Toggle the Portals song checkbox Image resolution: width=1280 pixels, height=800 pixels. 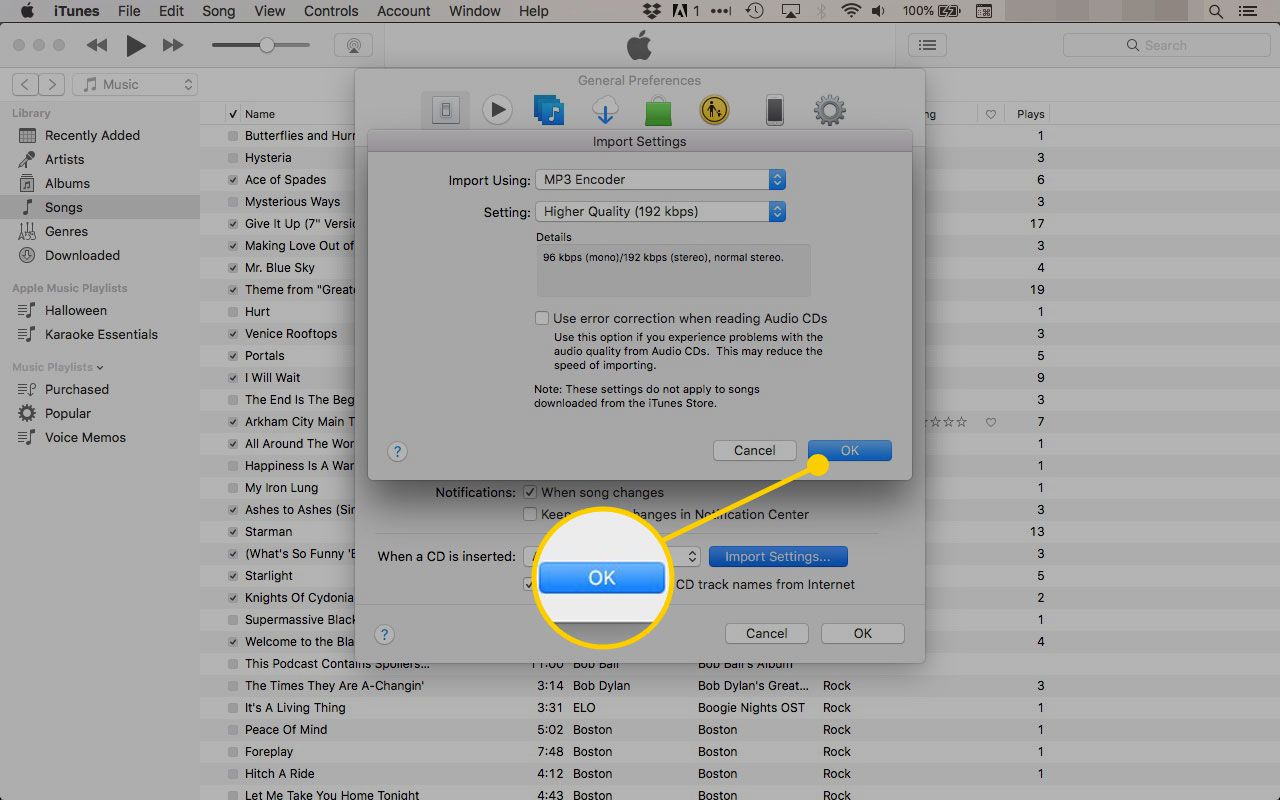(x=233, y=356)
